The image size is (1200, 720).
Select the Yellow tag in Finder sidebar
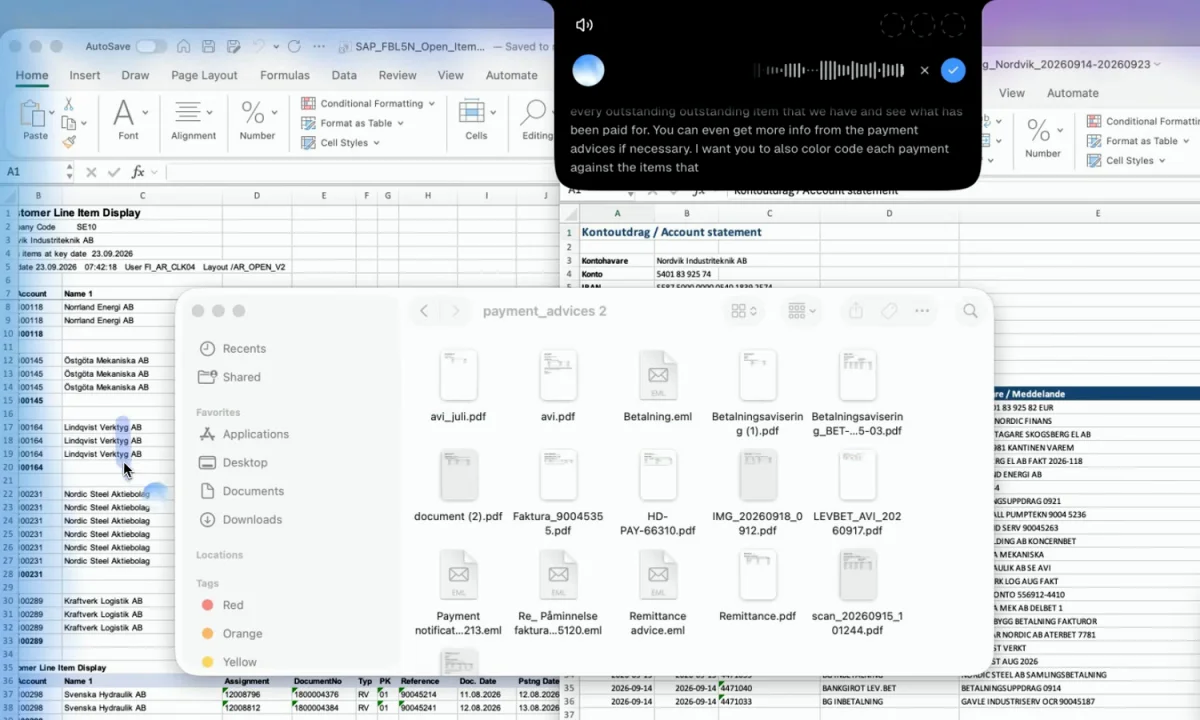229,661
